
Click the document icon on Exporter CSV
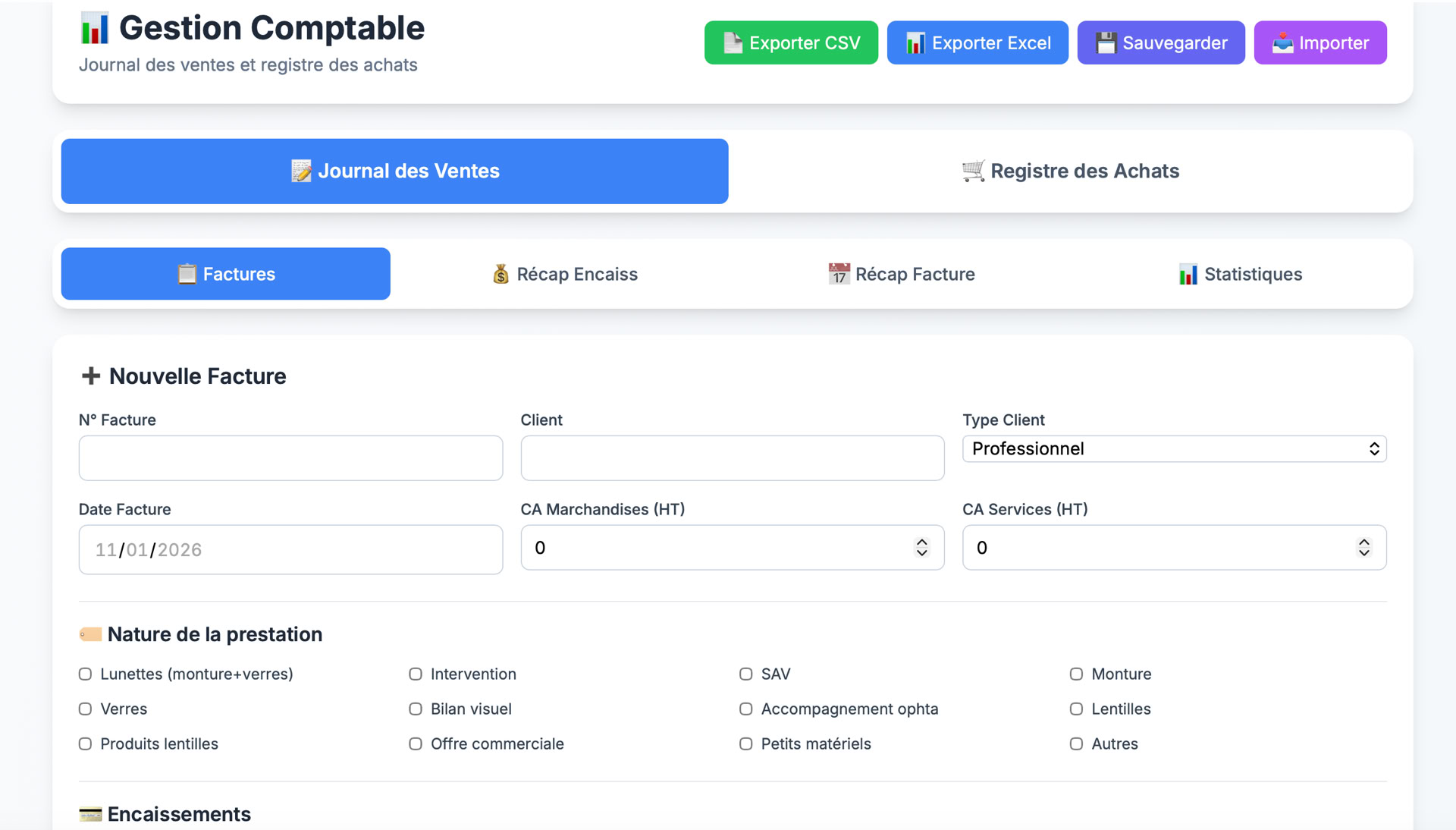(x=733, y=43)
